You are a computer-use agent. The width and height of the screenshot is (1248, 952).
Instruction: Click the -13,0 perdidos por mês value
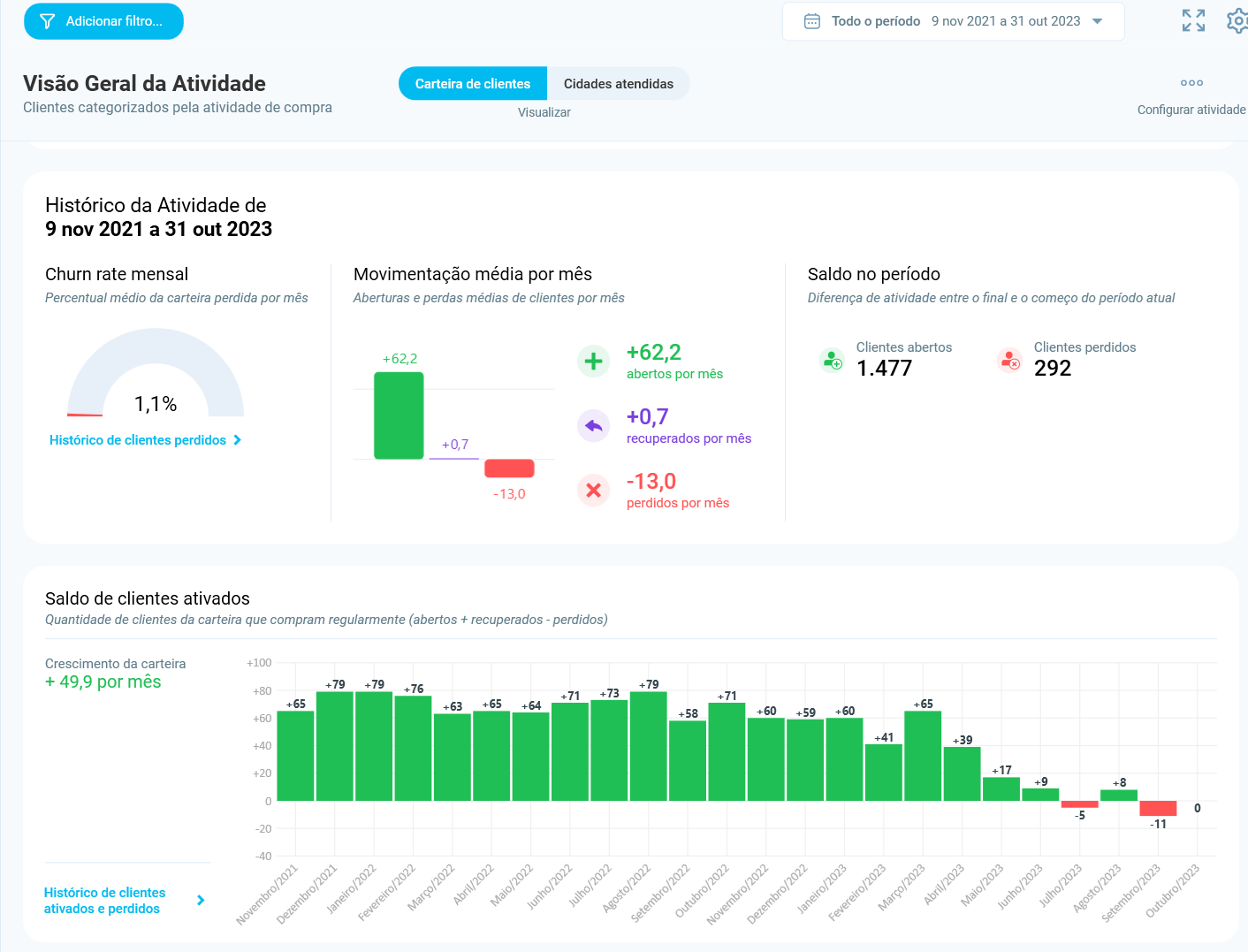pos(651,481)
